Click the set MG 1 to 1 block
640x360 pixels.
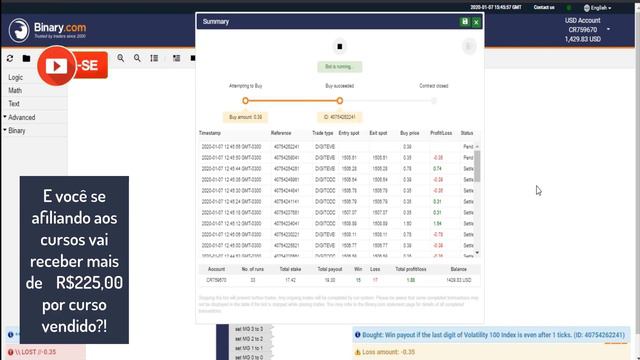(x=249, y=348)
